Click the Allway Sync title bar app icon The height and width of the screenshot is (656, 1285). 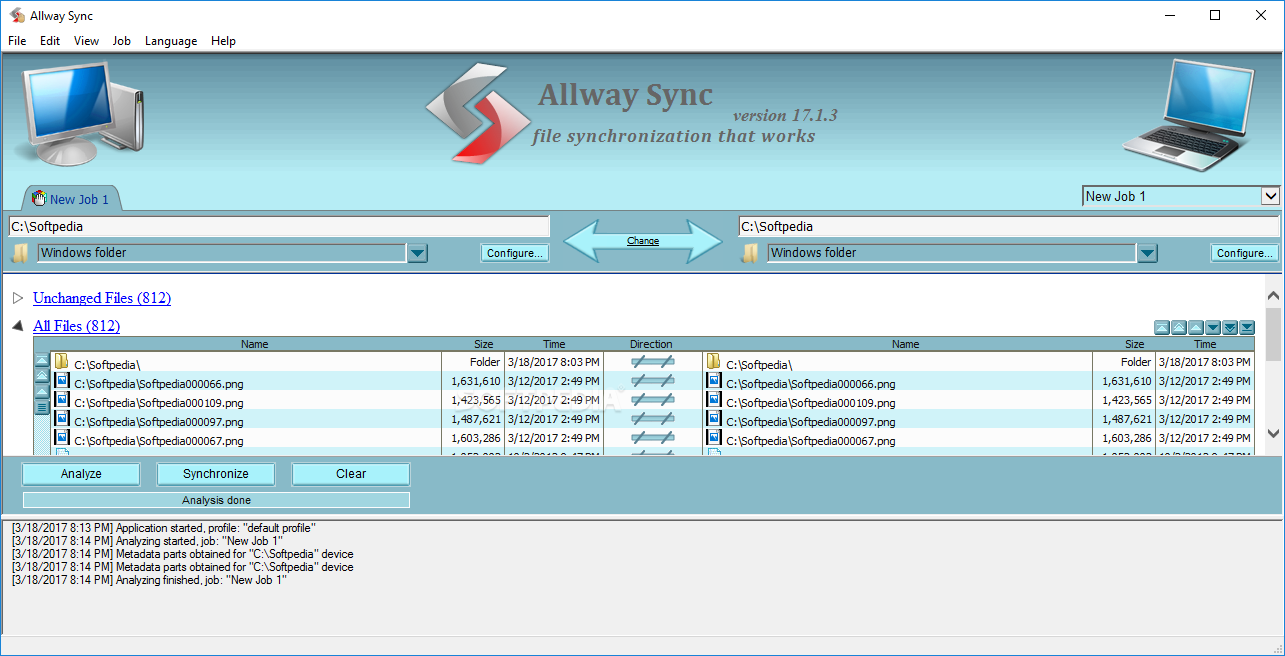(x=18, y=15)
